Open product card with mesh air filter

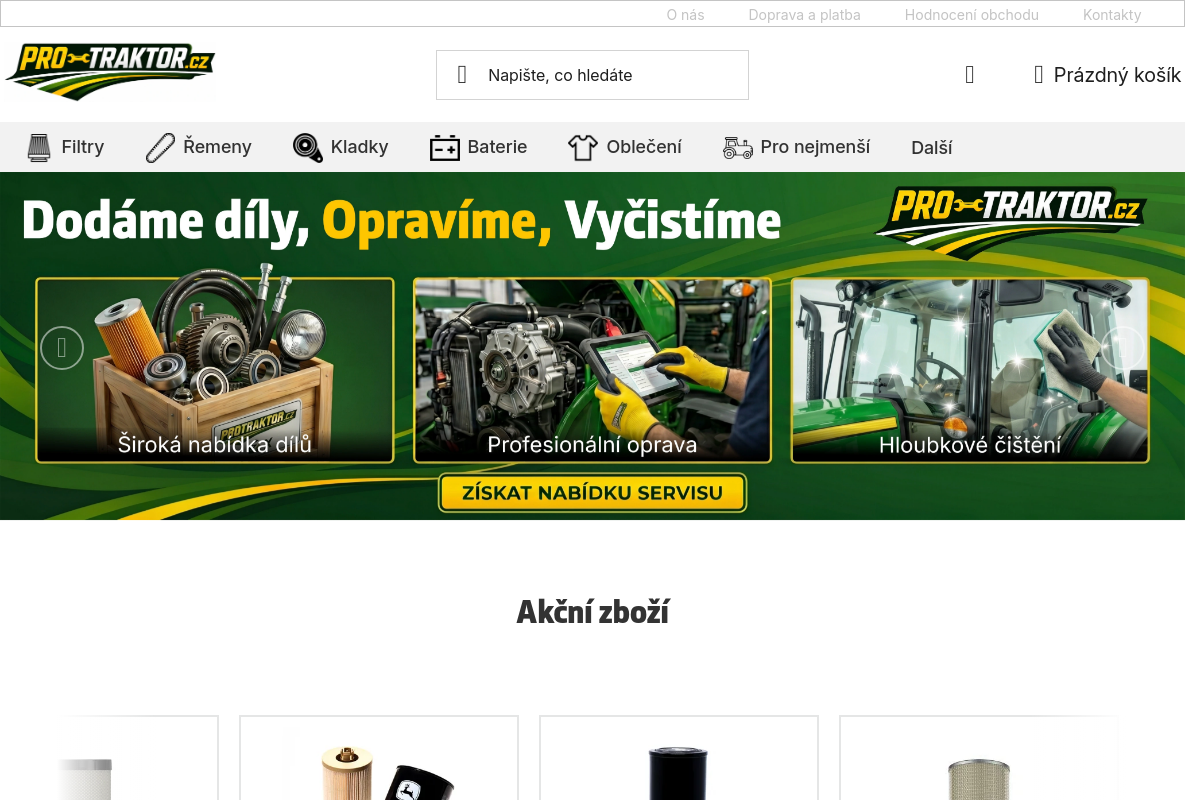979,758
